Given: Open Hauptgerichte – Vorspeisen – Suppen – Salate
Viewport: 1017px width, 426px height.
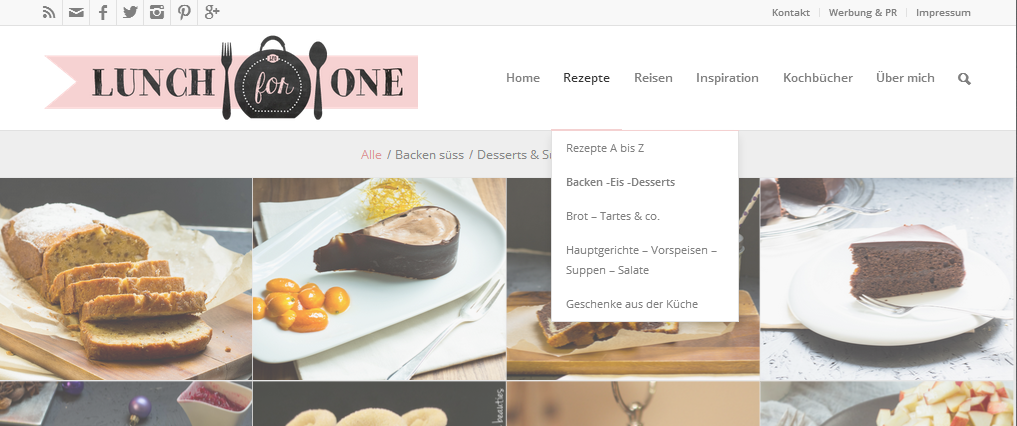Looking at the screenshot, I should (x=641, y=260).
